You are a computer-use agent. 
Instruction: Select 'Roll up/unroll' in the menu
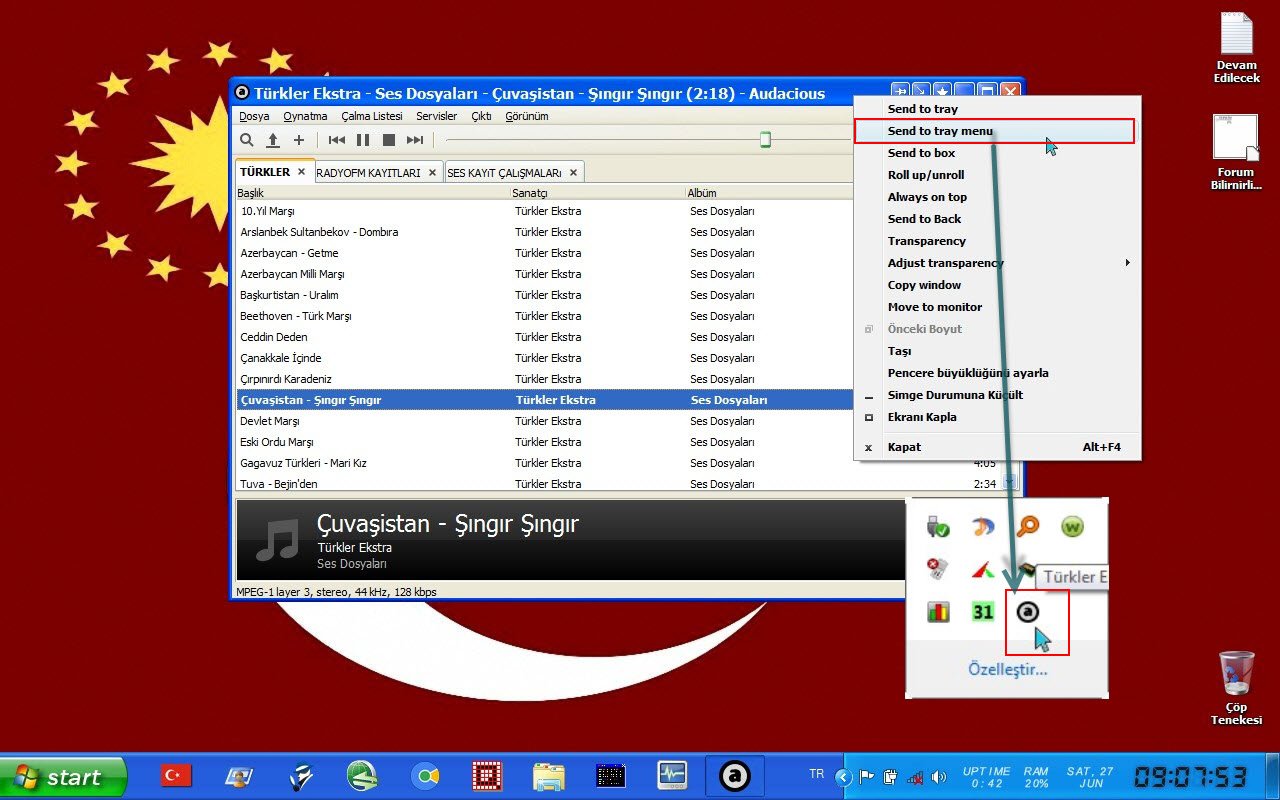coord(997,175)
